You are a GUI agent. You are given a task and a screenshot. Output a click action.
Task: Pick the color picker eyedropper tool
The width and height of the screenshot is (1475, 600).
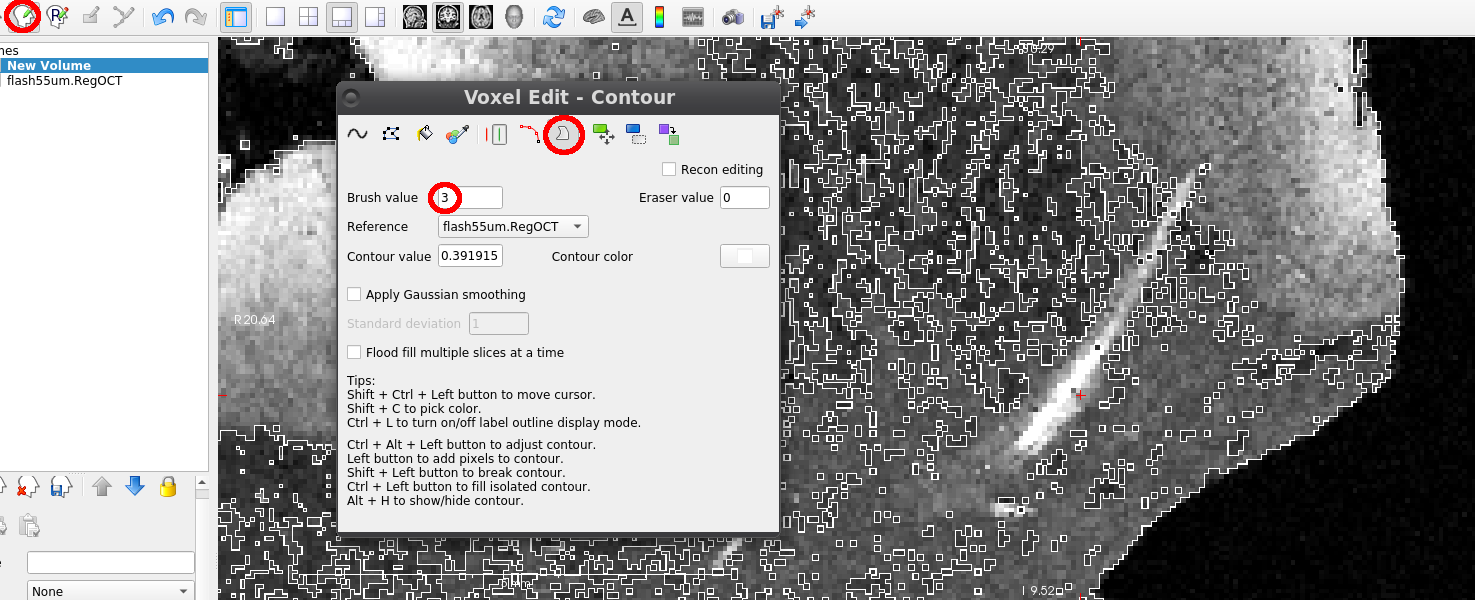point(458,134)
